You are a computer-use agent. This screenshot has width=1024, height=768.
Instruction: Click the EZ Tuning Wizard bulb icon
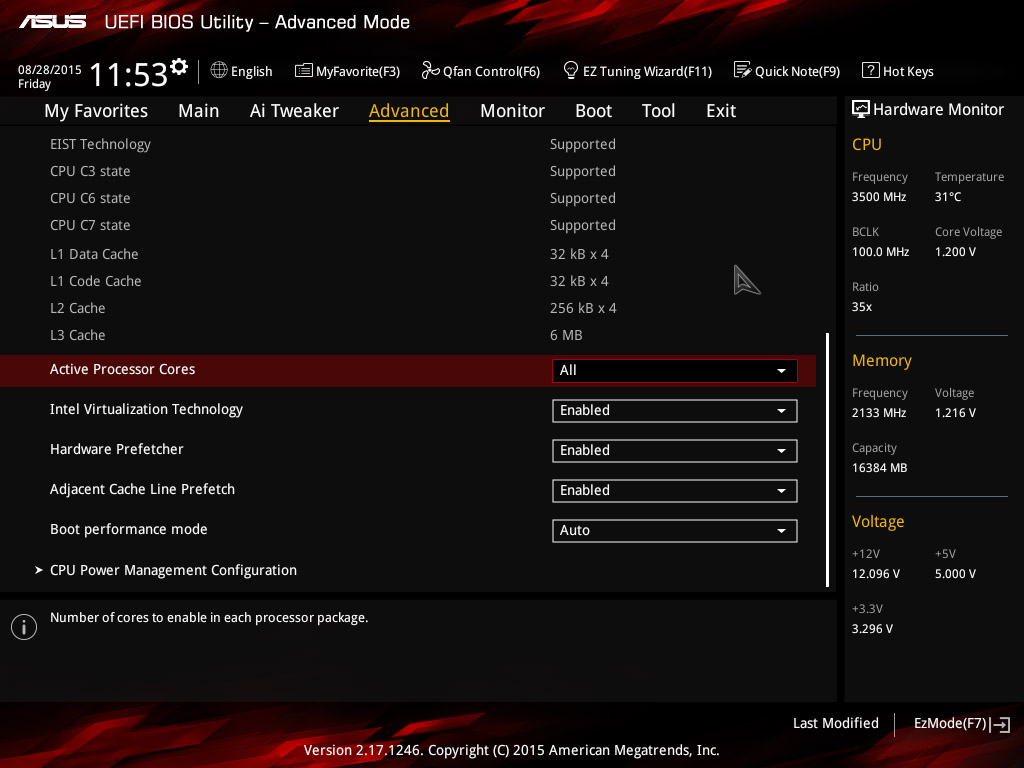571,70
